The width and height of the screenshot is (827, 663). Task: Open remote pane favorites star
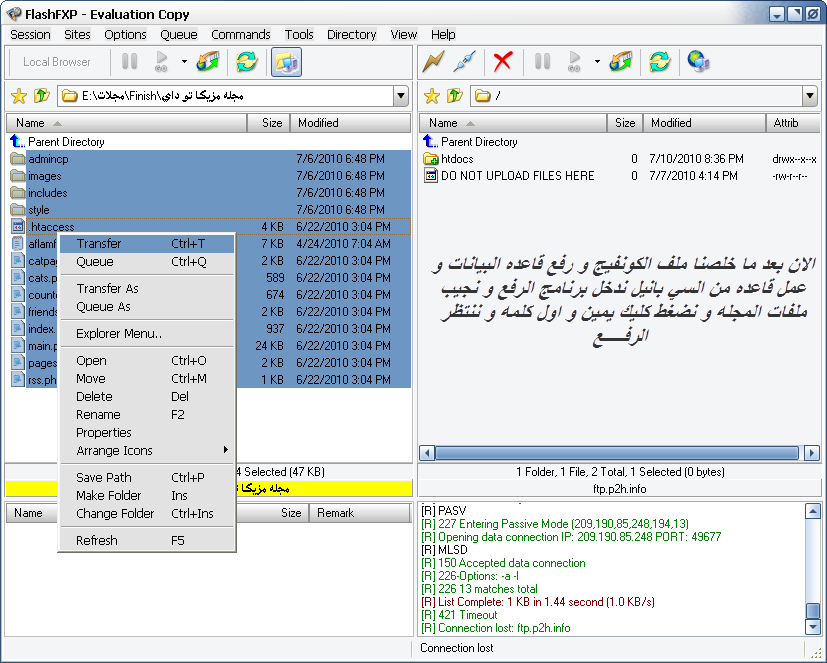pos(432,96)
